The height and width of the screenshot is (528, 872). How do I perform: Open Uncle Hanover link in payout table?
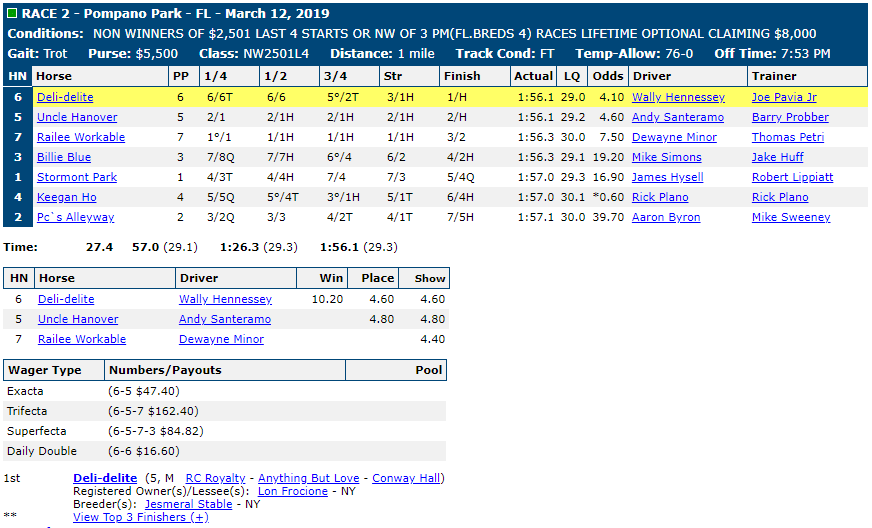tap(78, 319)
